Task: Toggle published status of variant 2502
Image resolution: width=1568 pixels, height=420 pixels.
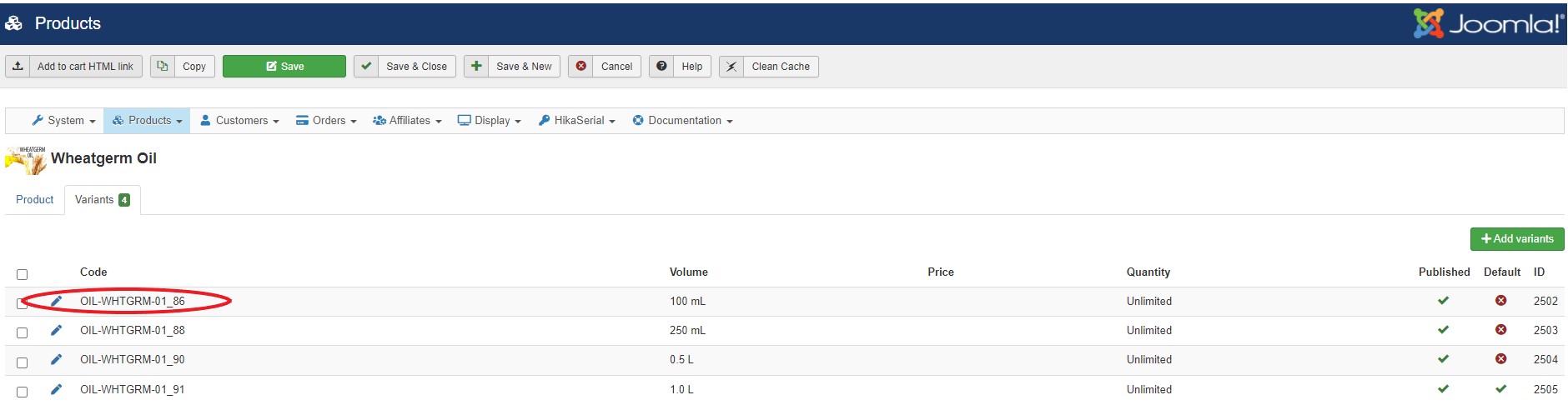Action: point(1444,301)
